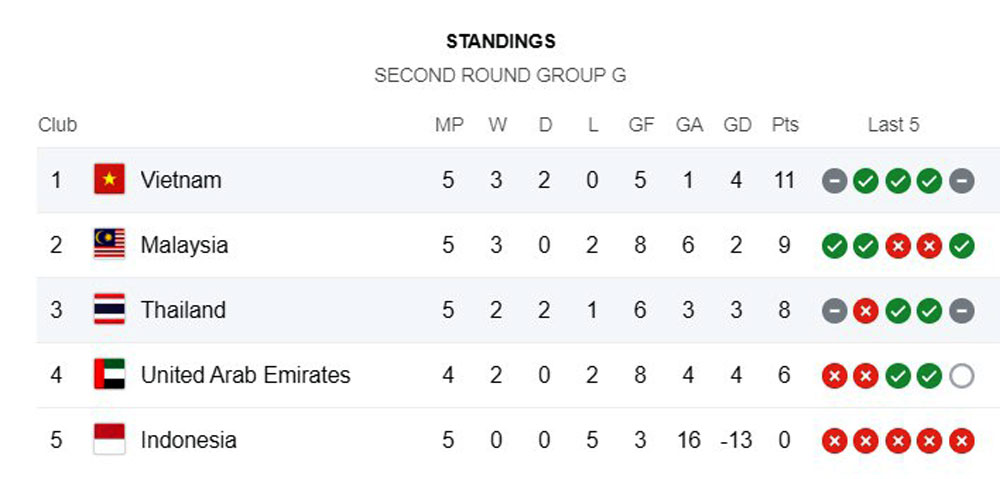
Task: Open the Malaysia team link
Action: (x=184, y=246)
